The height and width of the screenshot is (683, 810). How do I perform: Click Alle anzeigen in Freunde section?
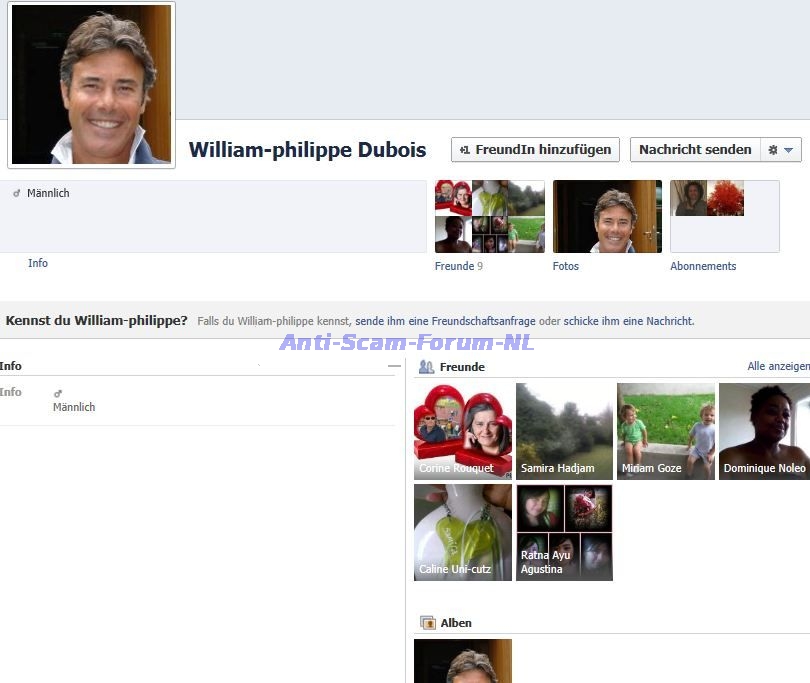[778, 367]
